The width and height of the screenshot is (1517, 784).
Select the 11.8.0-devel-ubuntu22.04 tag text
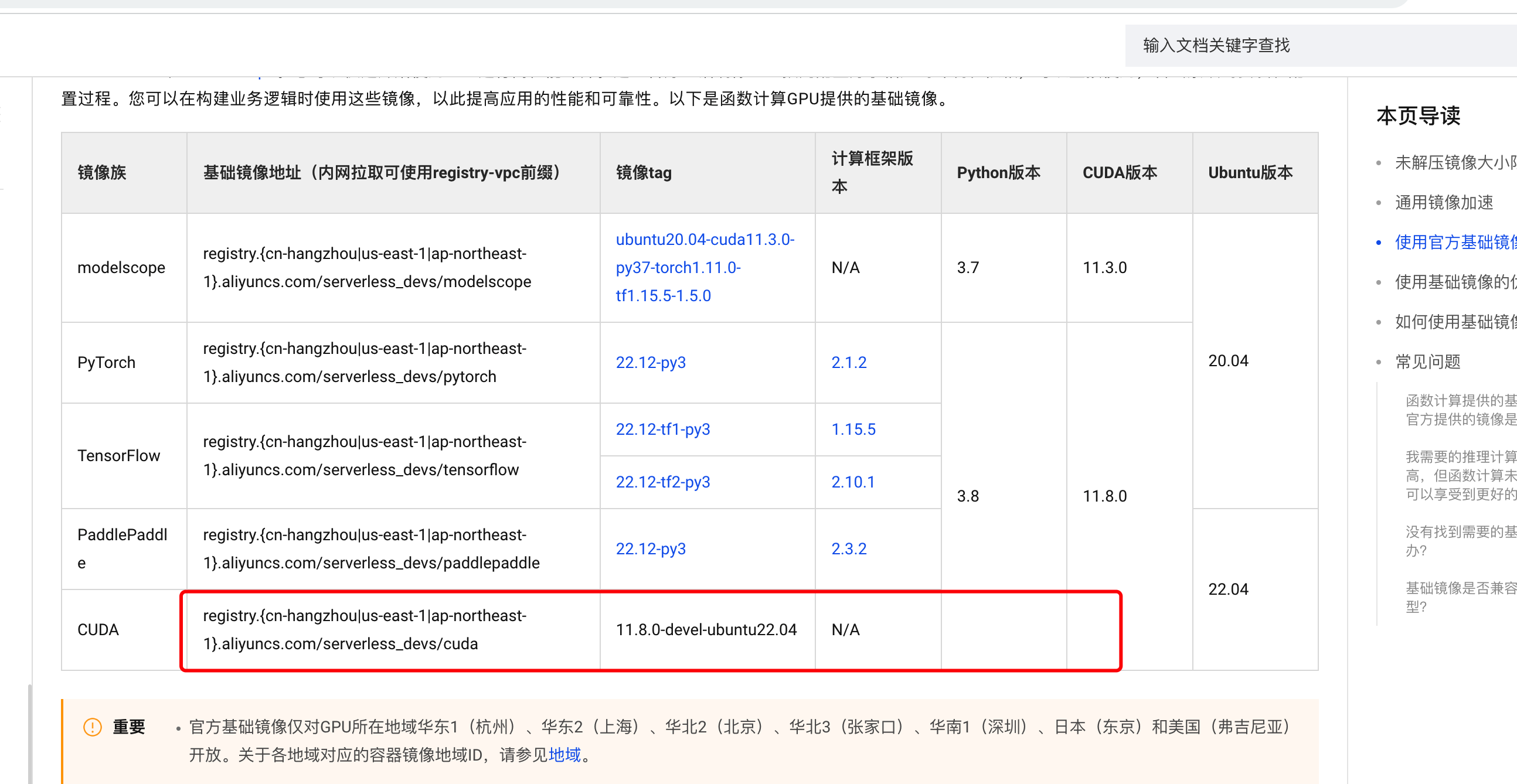click(x=706, y=630)
